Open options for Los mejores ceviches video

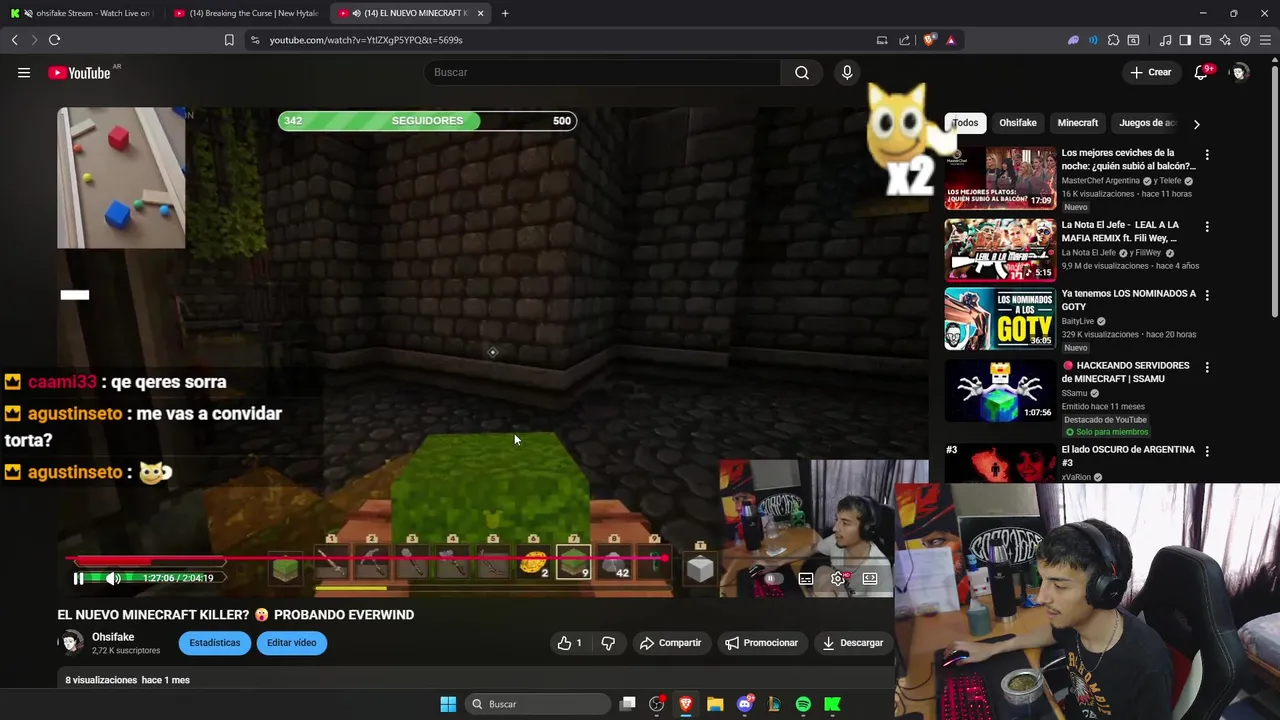(x=1207, y=155)
